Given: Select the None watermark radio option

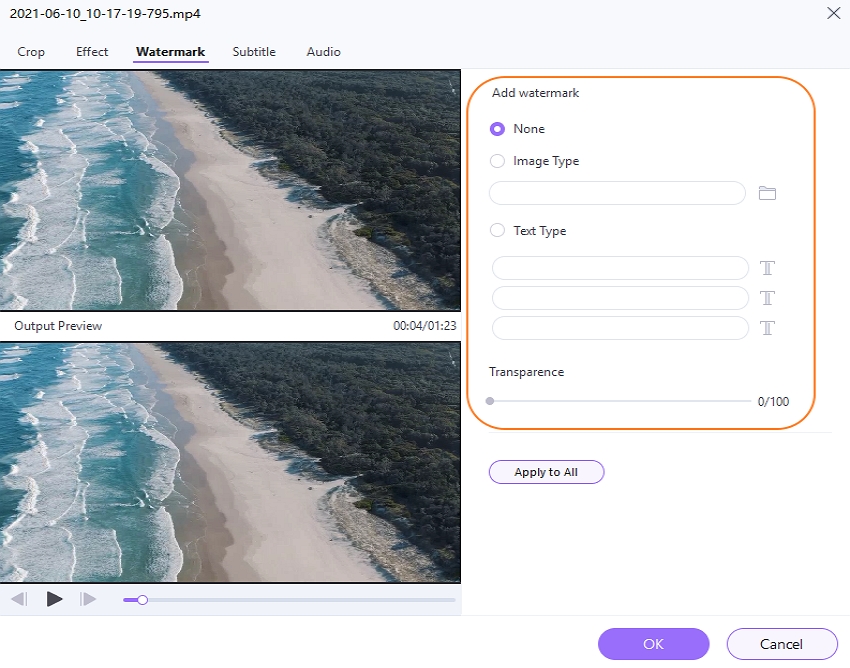Looking at the screenshot, I should pyautogui.click(x=497, y=129).
